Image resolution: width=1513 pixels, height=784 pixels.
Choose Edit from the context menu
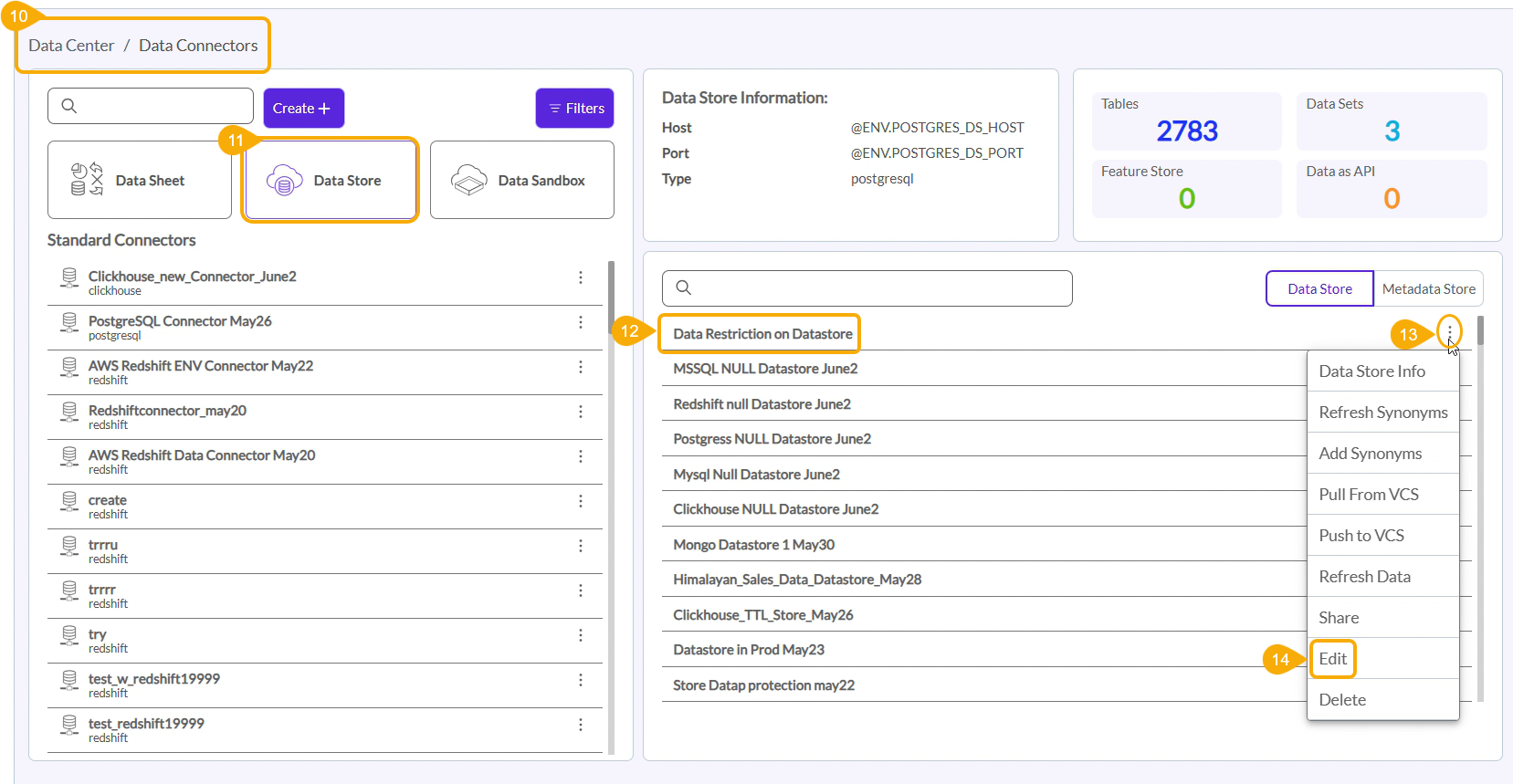1332,659
